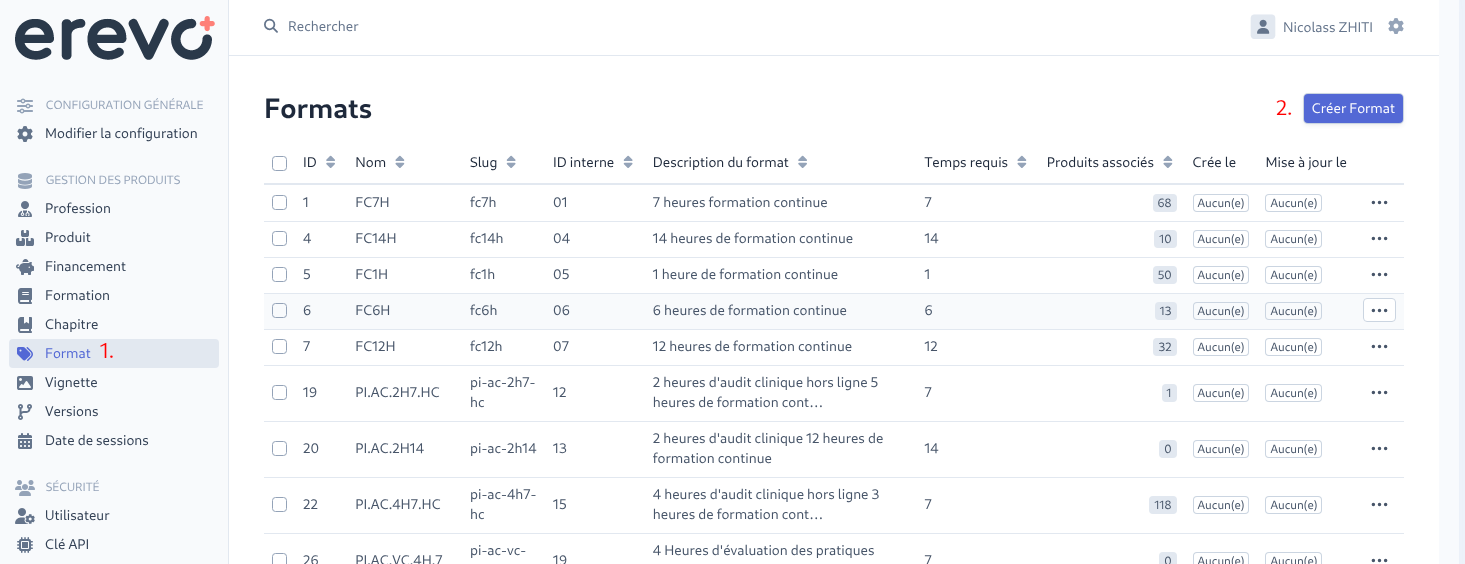The width and height of the screenshot is (1465, 564).
Task: Click the search magnifier icon
Action: (x=271, y=26)
